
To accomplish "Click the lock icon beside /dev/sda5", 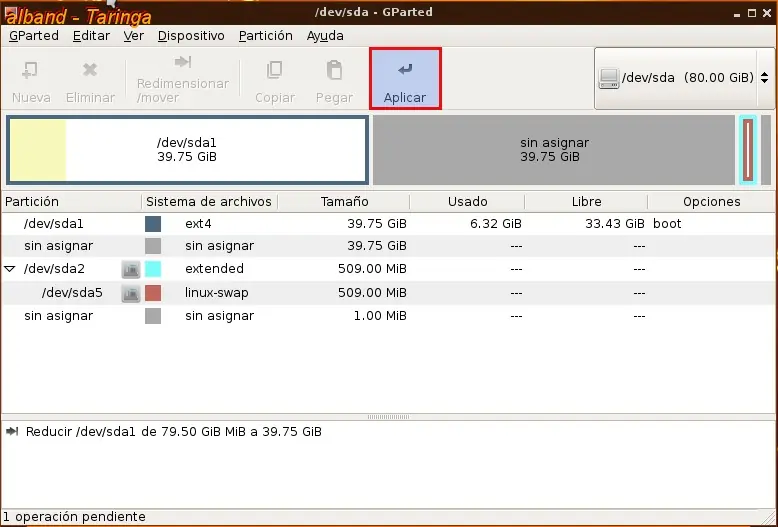I will (131, 293).
